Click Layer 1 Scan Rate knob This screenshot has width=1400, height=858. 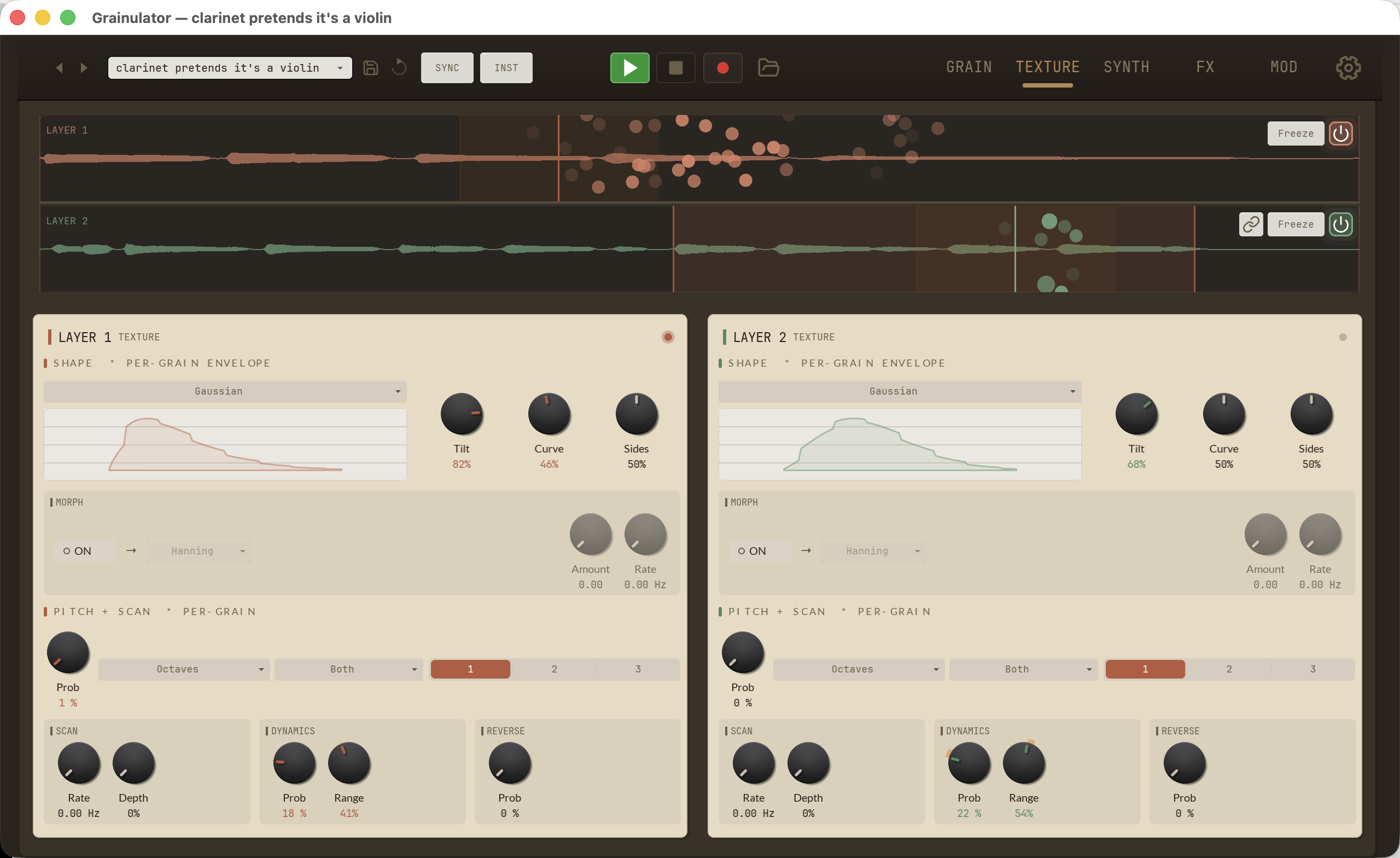tap(78, 763)
